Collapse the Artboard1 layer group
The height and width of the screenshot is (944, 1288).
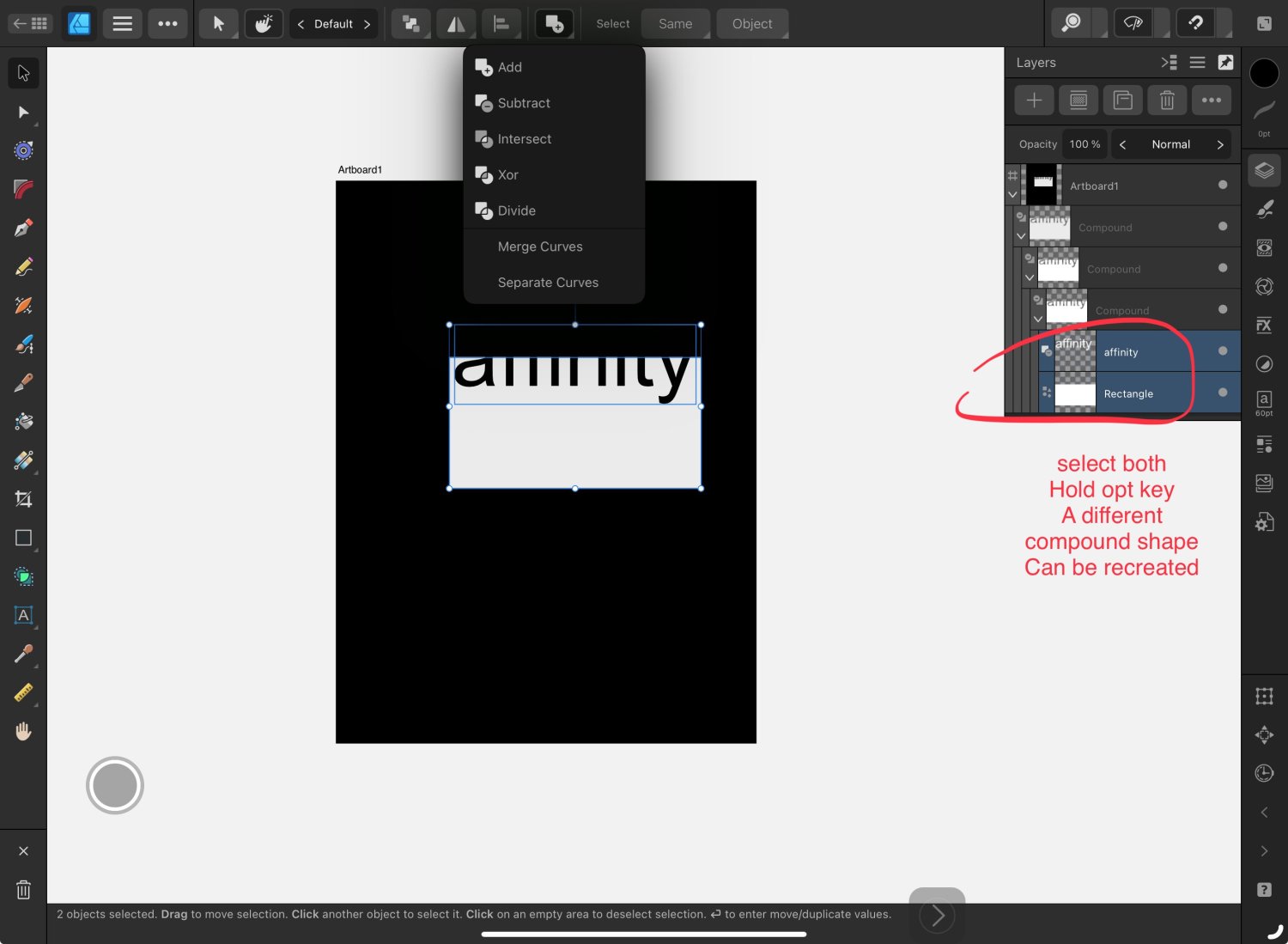tap(1013, 195)
